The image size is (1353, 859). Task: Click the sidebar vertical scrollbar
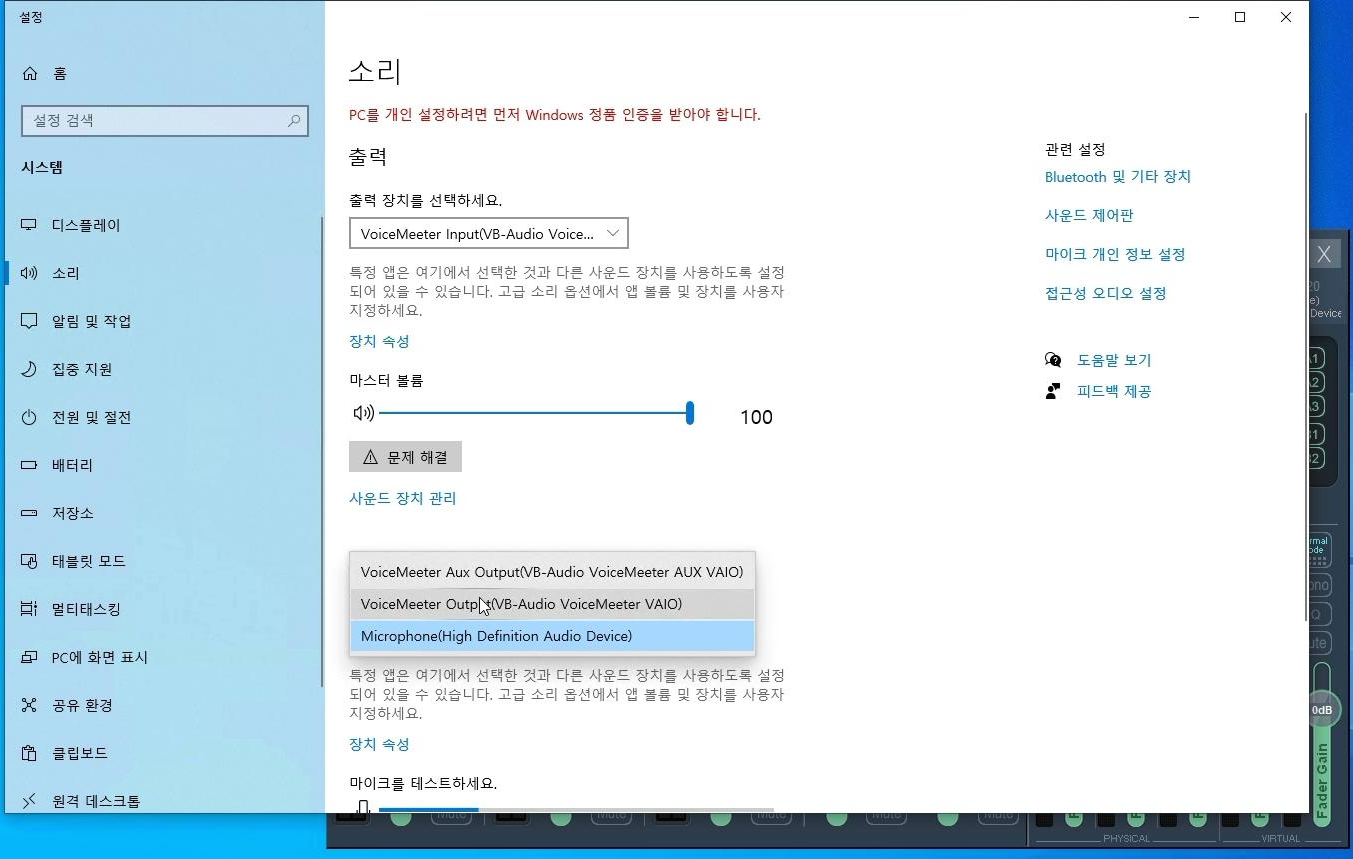[321, 450]
